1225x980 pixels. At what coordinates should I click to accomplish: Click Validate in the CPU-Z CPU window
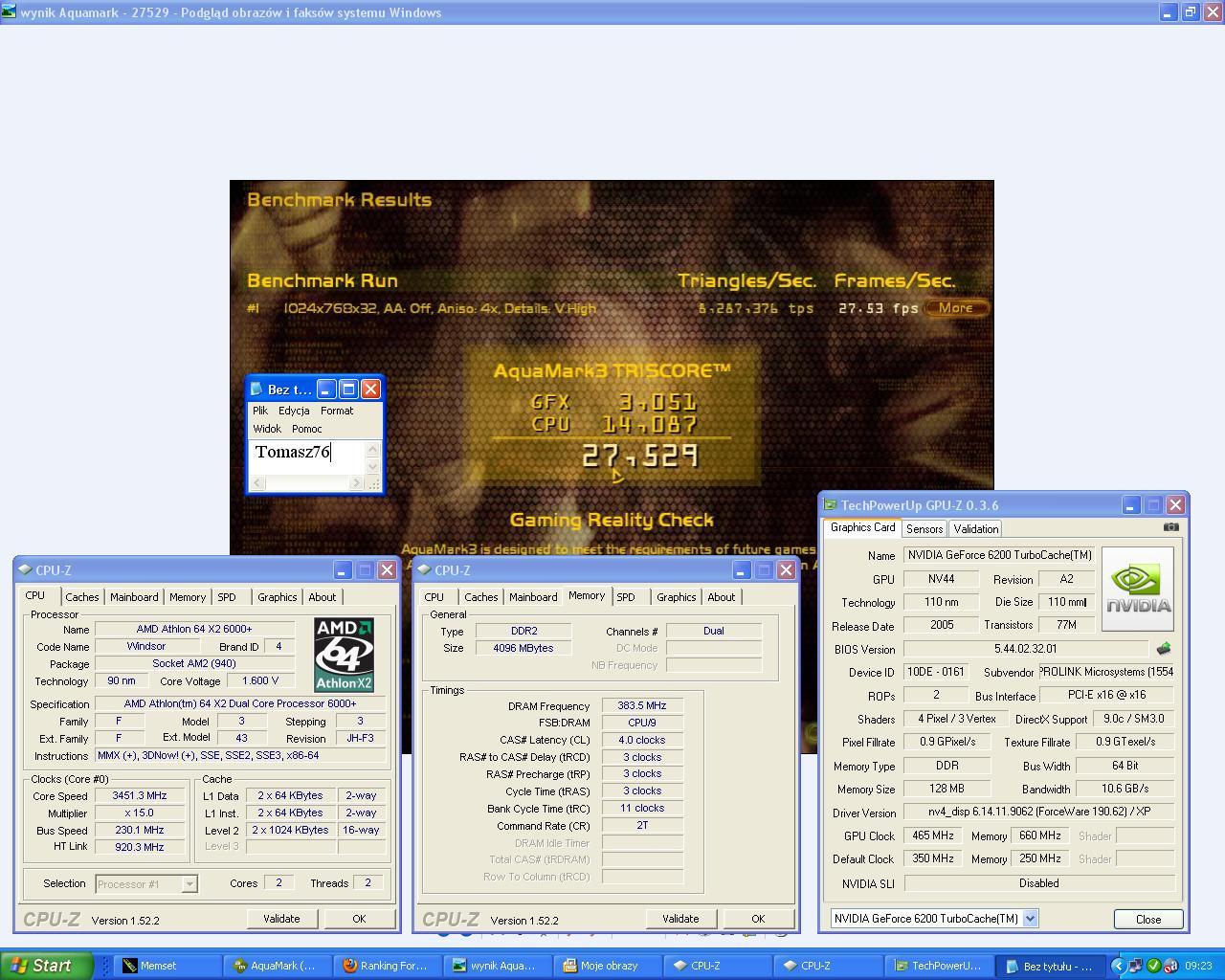281,919
